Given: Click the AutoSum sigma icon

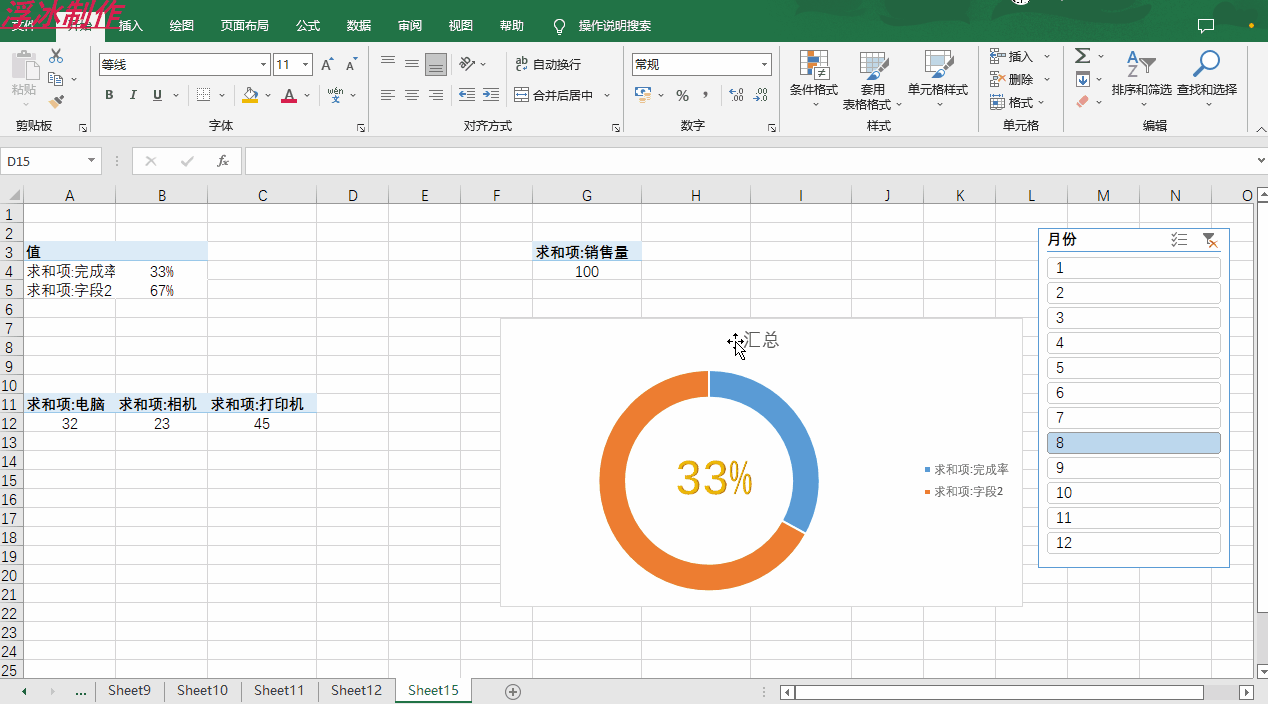Looking at the screenshot, I should (1083, 56).
